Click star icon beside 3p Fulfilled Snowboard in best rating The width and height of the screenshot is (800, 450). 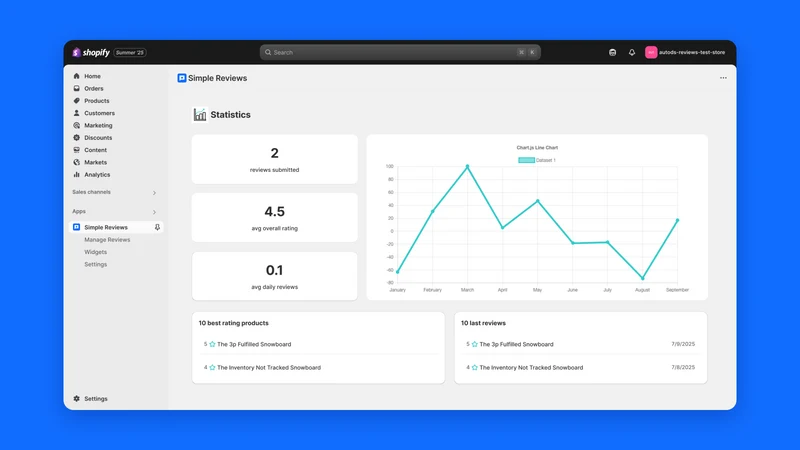click(212, 344)
